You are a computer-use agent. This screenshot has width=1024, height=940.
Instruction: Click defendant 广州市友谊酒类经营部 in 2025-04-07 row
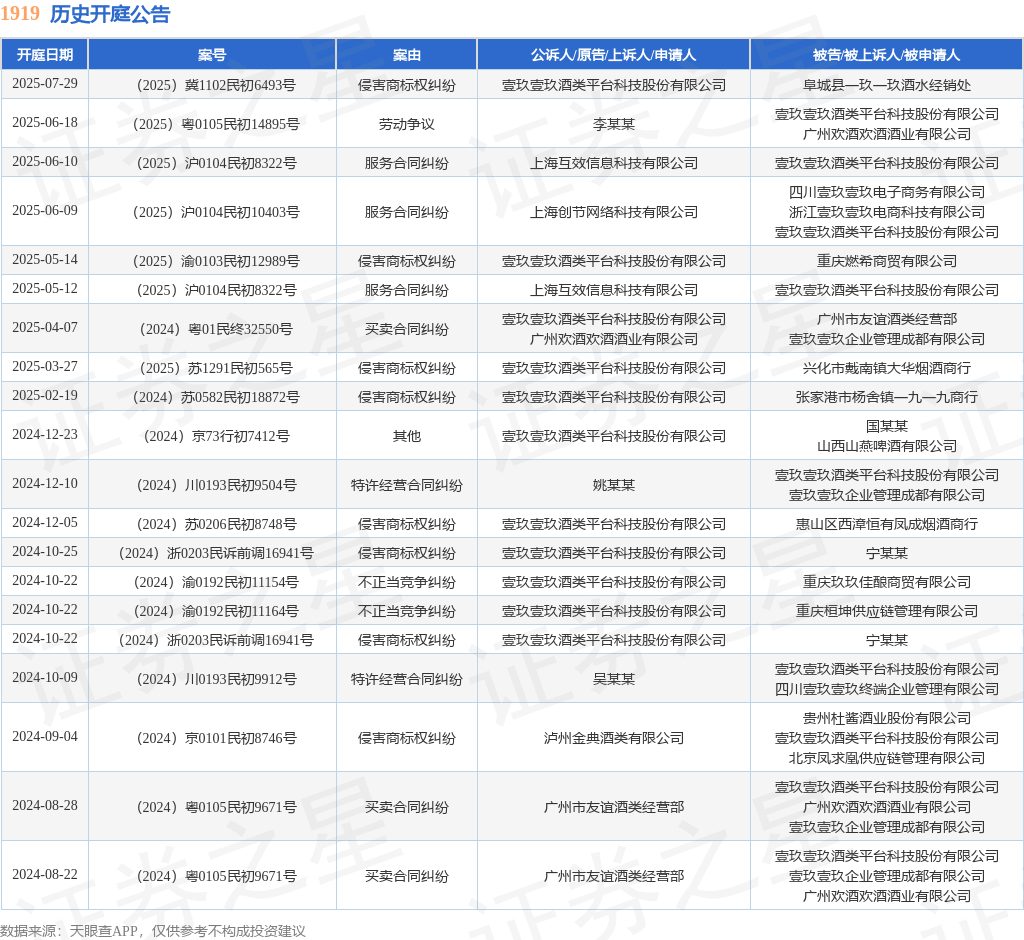tap(886, 319)
